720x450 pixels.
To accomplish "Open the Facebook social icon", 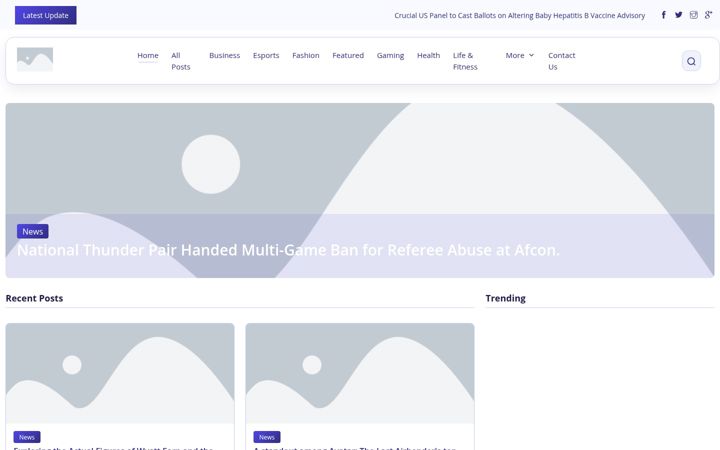I will coord(664,15).
